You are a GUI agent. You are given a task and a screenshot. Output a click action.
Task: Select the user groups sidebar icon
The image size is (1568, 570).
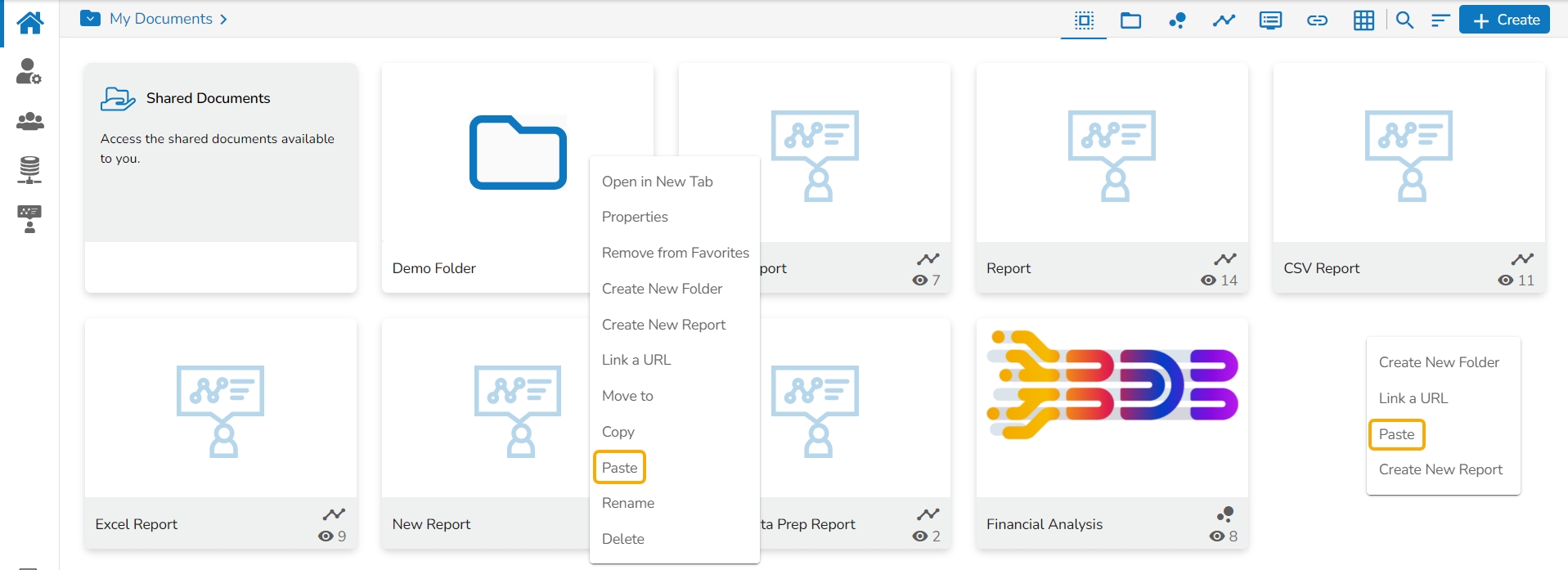point(29,121)
